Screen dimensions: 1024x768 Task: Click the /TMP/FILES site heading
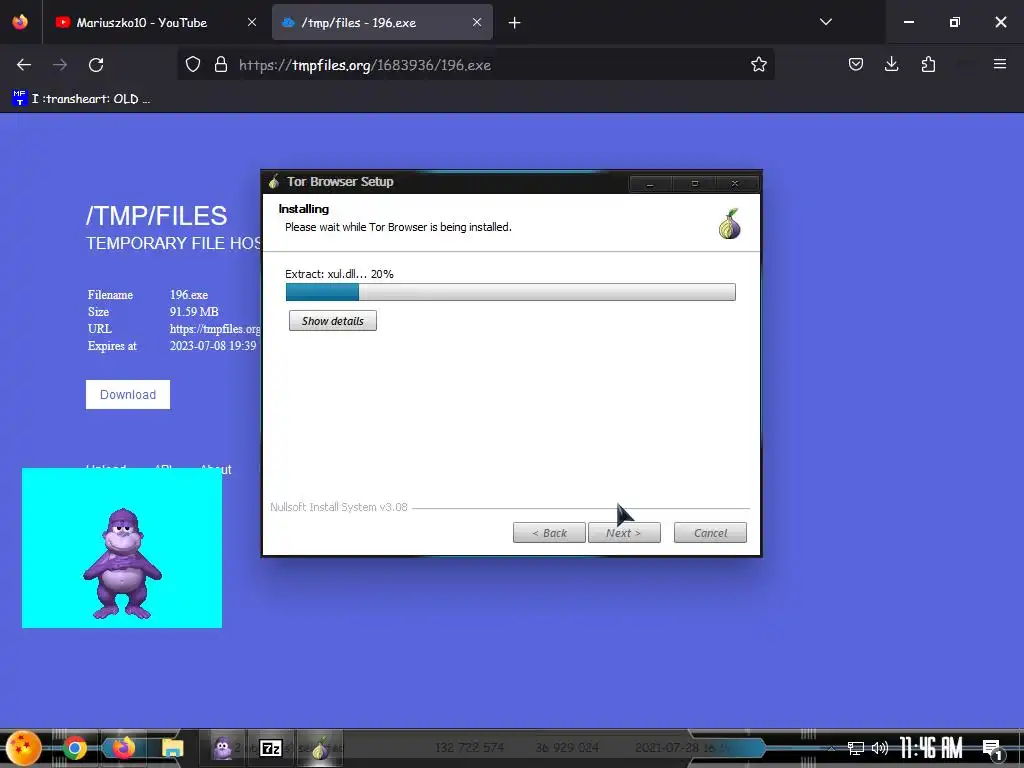click(157, 216)
